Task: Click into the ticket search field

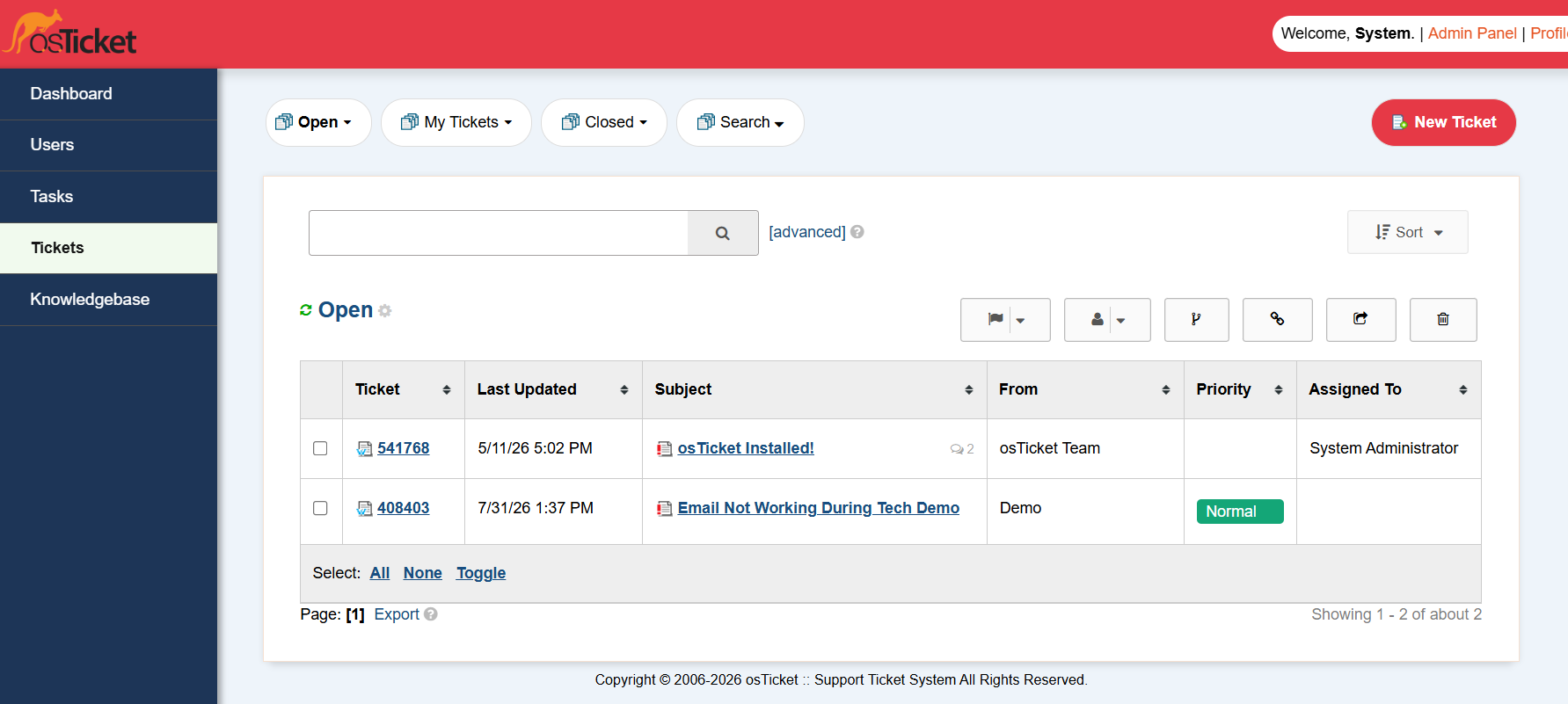Action: point(499,233)
